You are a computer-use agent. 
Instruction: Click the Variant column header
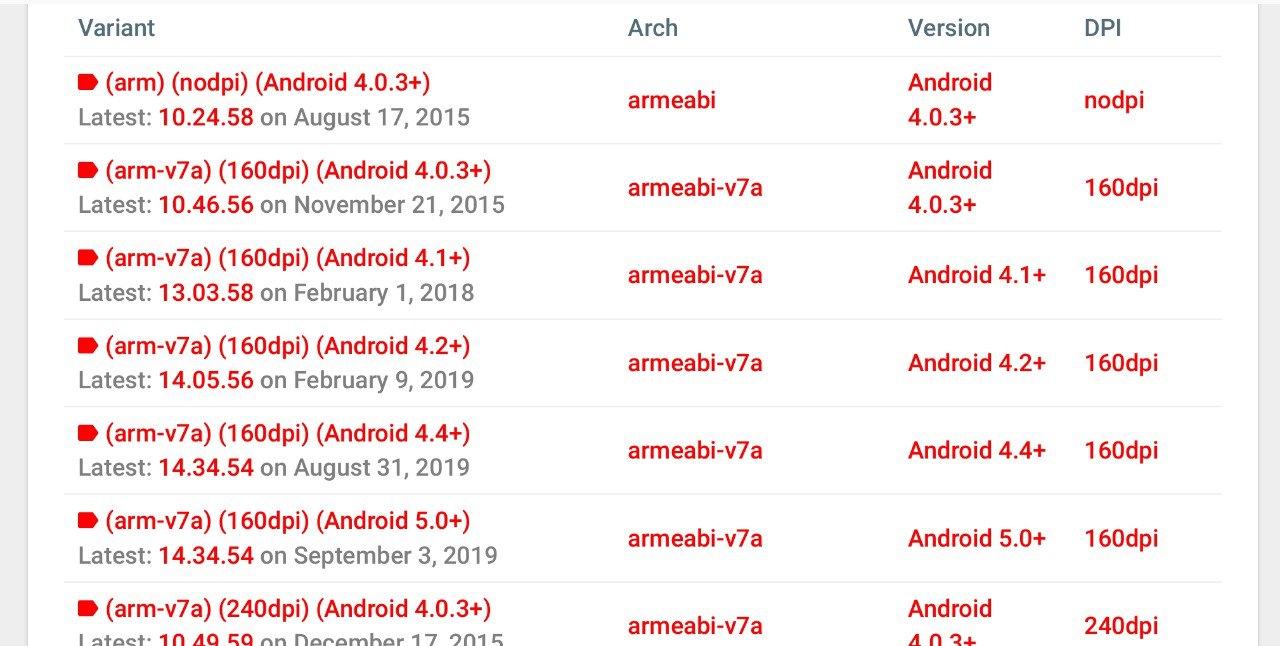point(116,28)
